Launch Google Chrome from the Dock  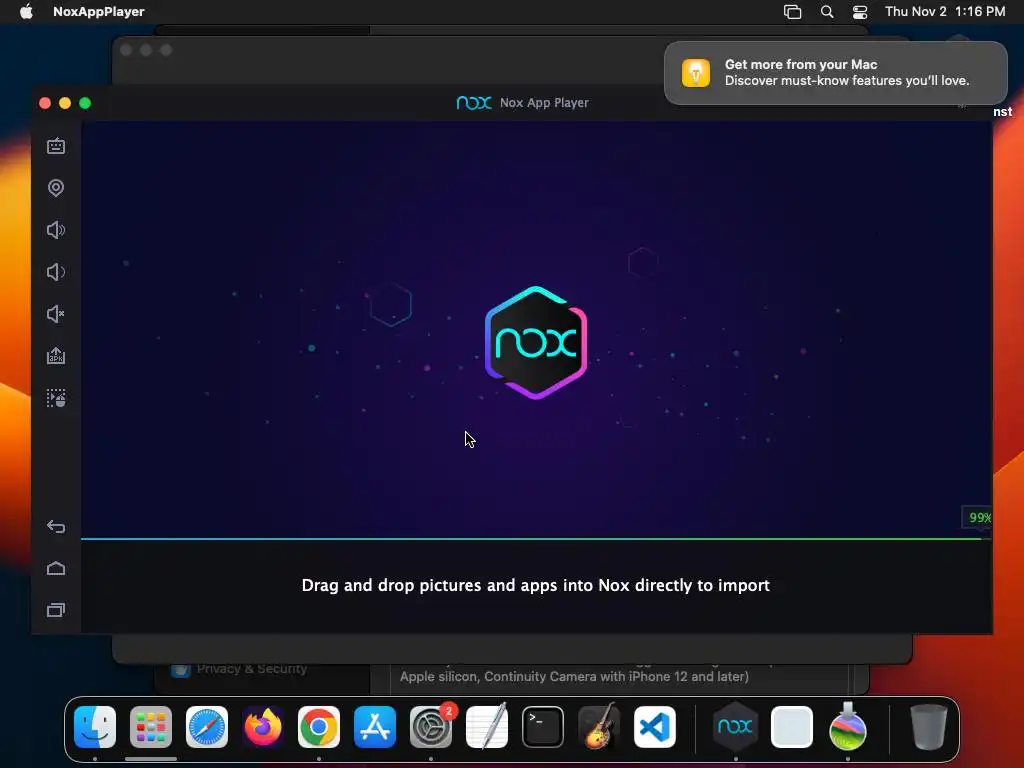(319, 727)
